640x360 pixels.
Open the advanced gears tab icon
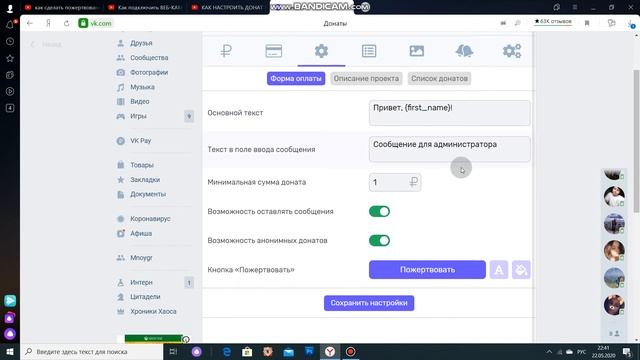tap(512, 51)
